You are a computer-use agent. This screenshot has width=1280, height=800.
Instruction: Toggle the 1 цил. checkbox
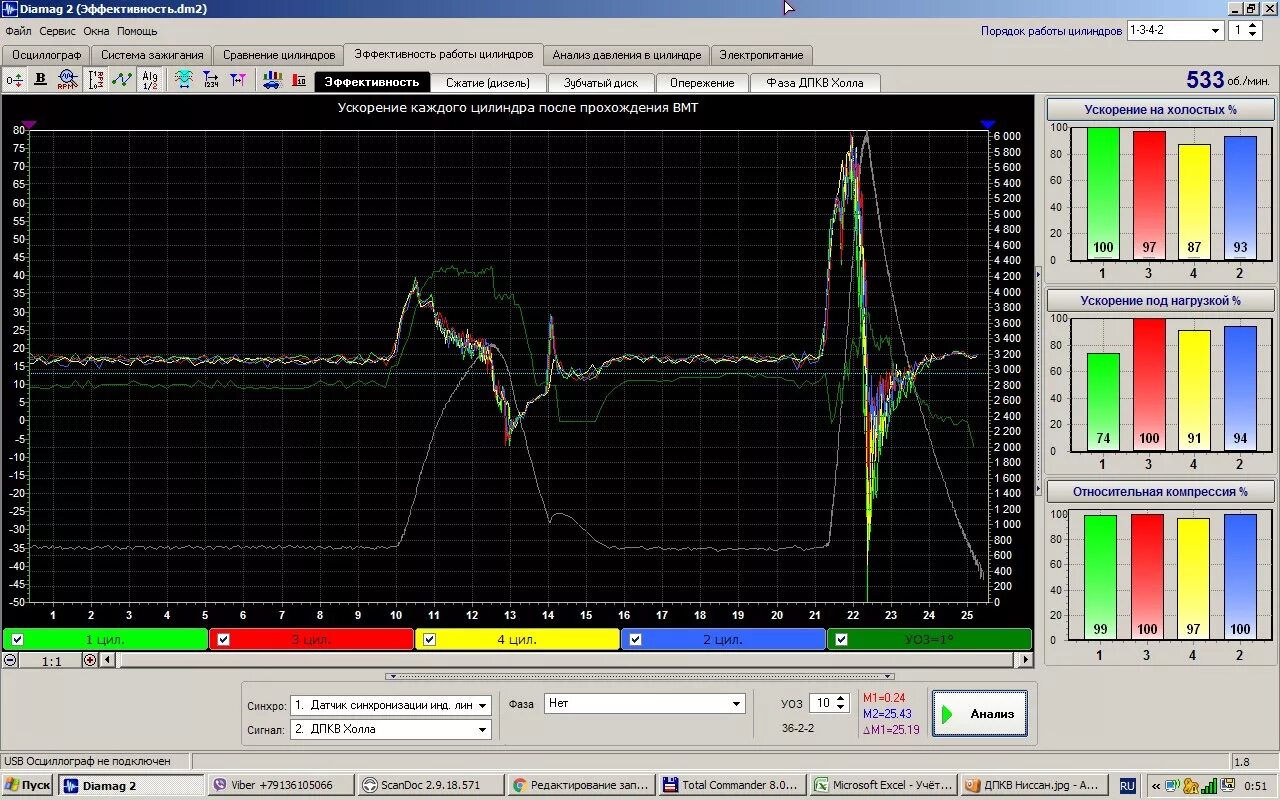17,640
